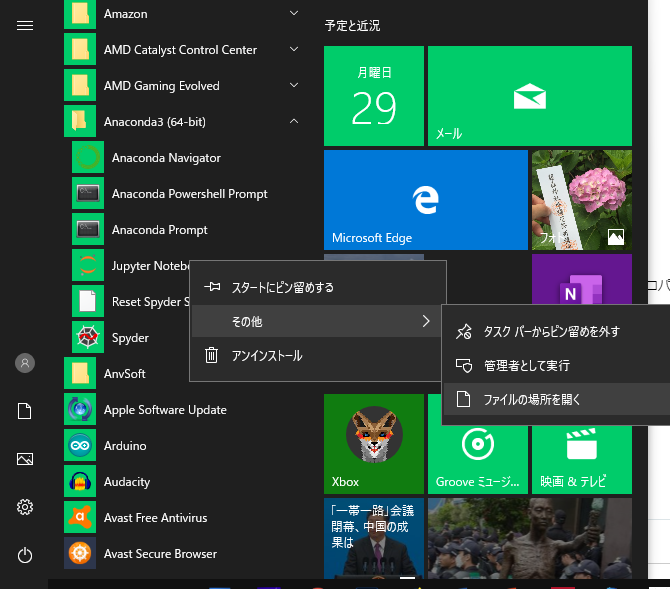Click the Power icon in Start sidebar
Image resolution: width=670 pixels, height=589 pixels.
tap(25, 555)
